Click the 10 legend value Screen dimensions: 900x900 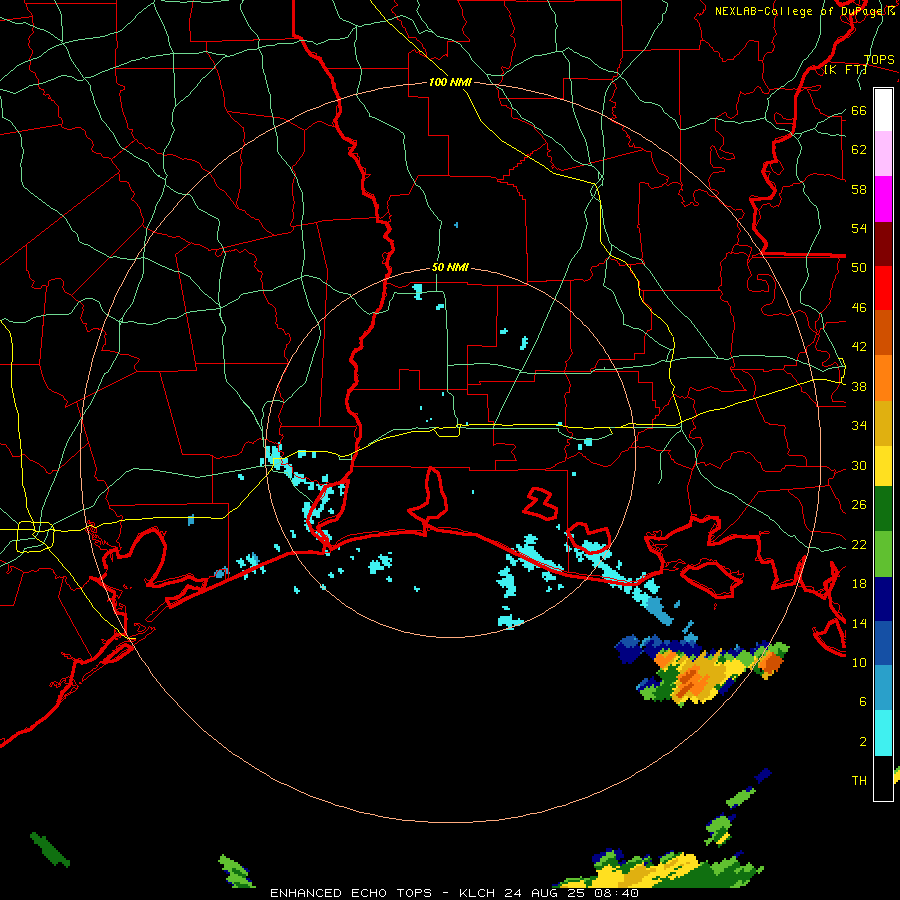tap(859, 662)
